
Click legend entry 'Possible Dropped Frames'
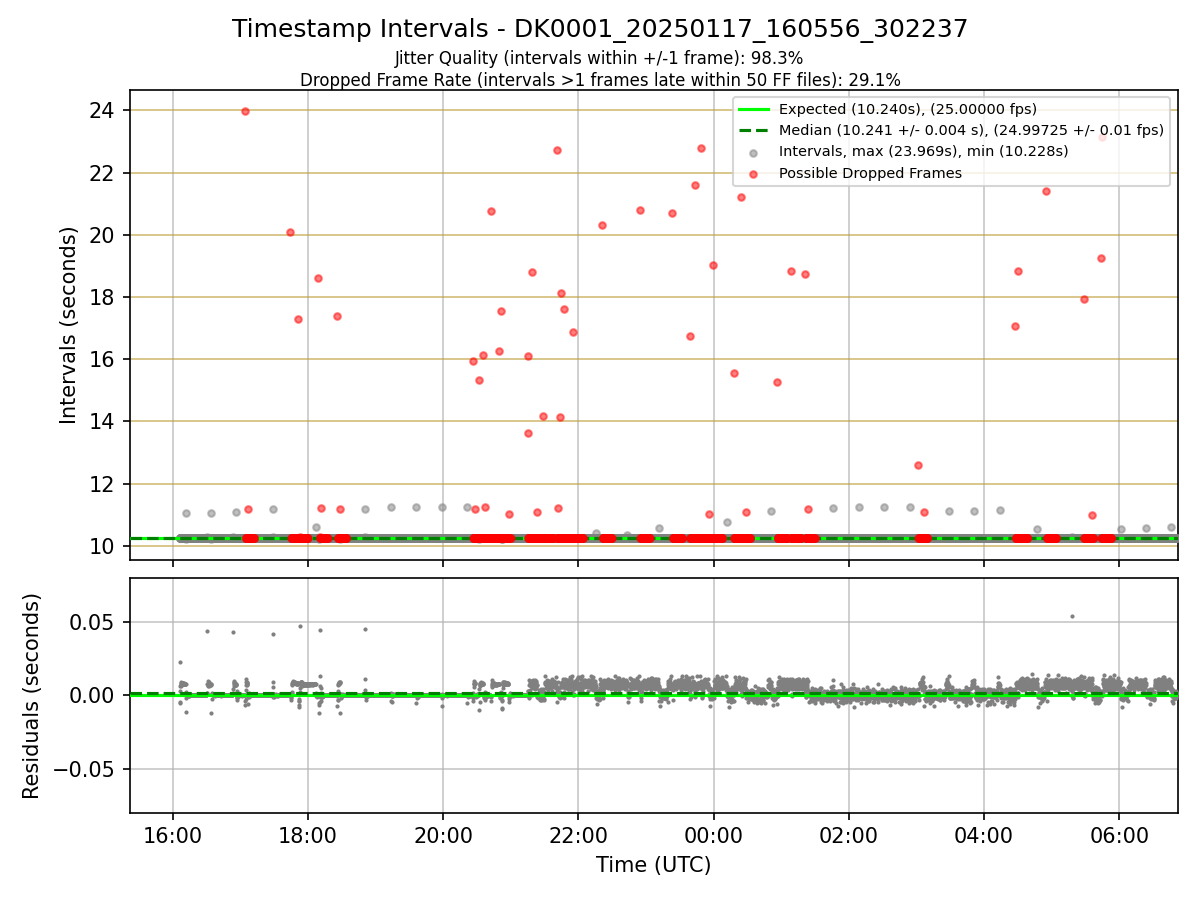click(870, 173)
